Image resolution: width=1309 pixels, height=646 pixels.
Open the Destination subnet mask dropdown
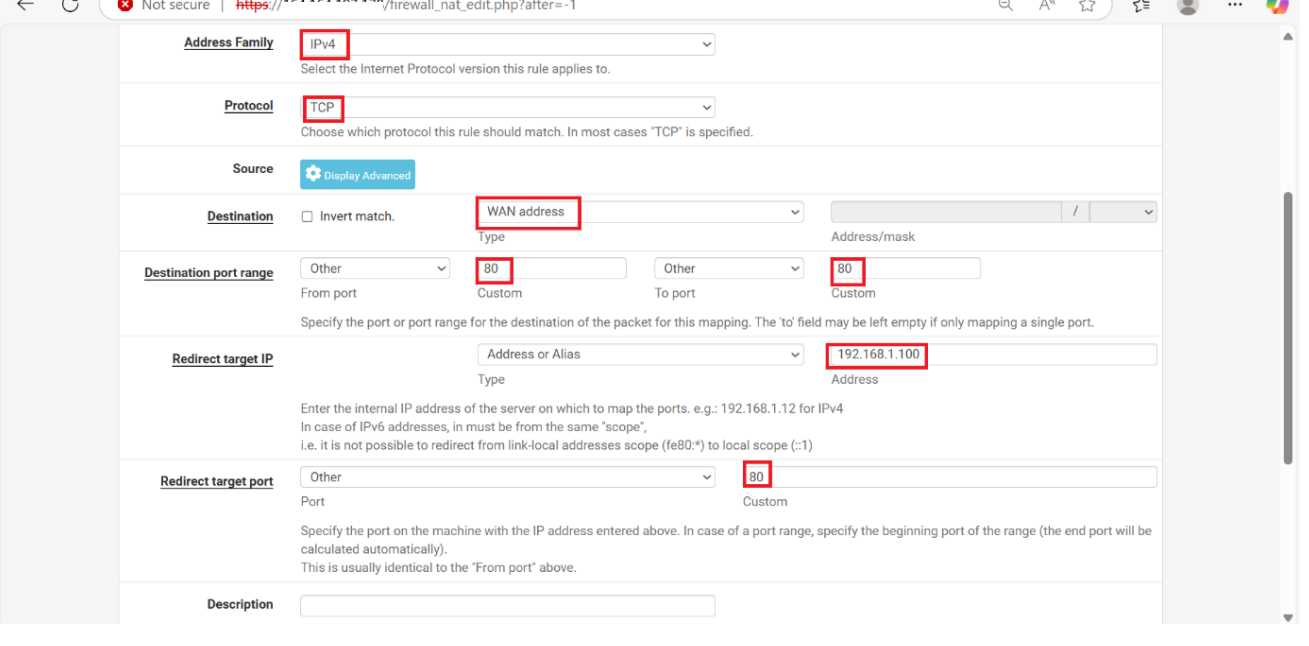[1123, 212]
